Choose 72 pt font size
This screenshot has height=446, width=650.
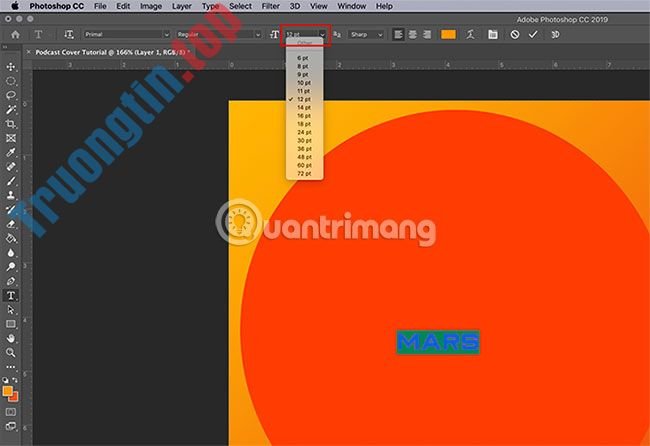(305, 174)
